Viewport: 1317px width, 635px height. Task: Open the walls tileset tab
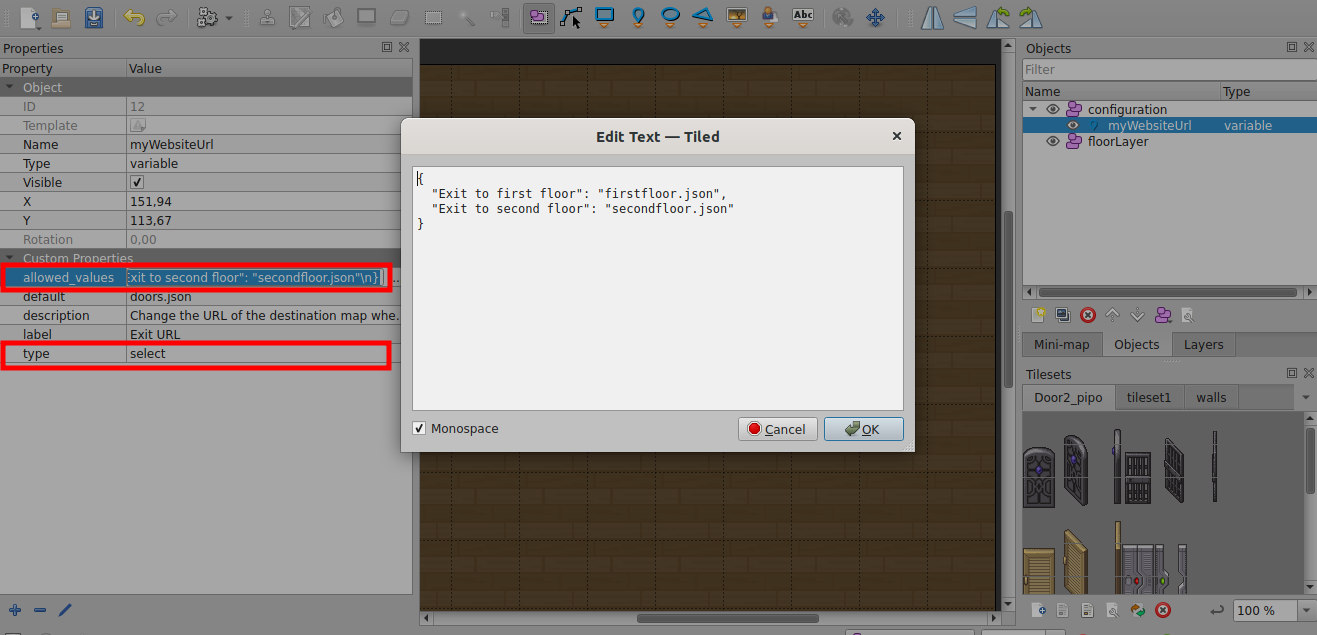tap(1211, 397)
